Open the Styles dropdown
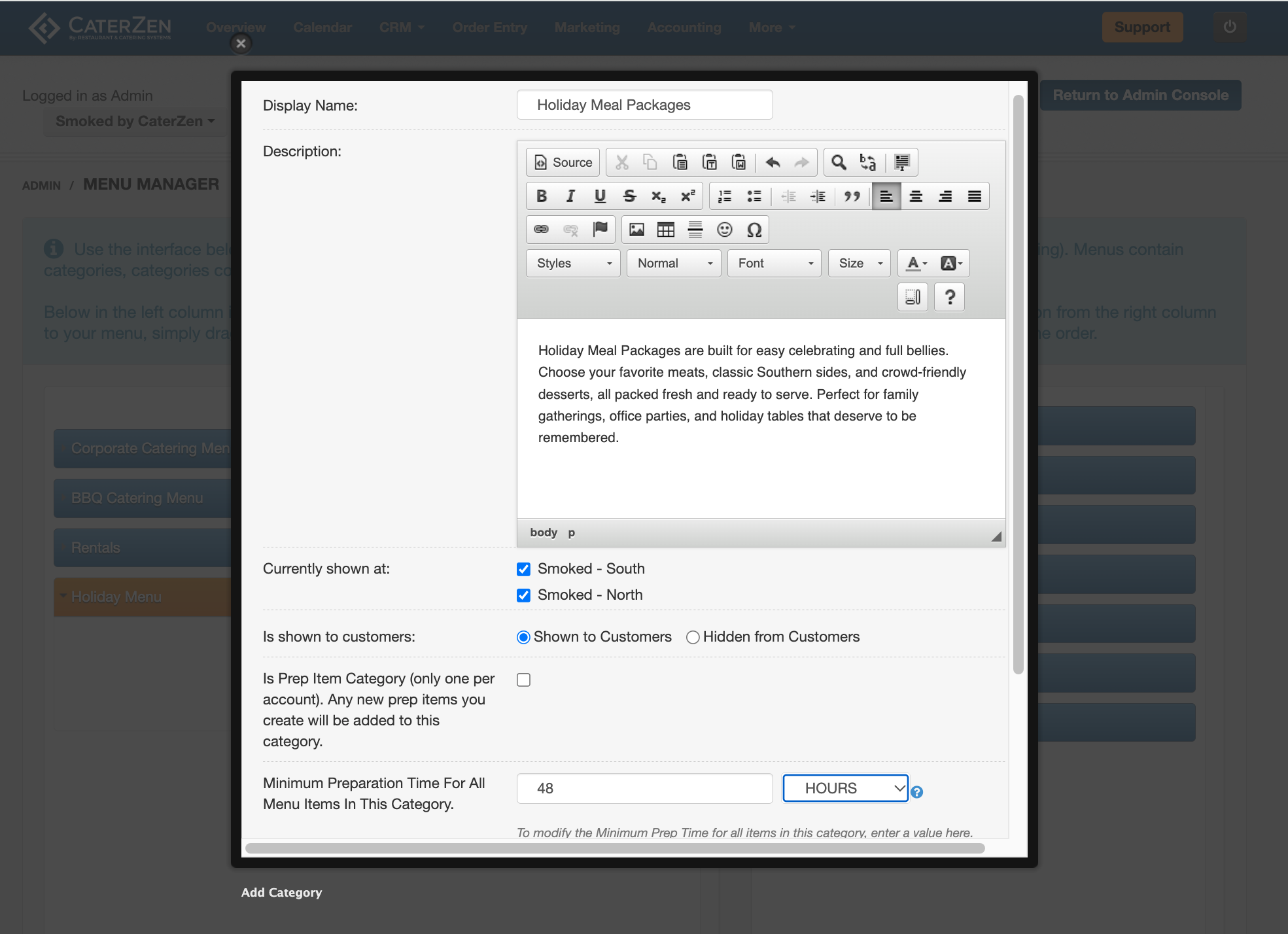1288x934 pixels. pos(573,263)
